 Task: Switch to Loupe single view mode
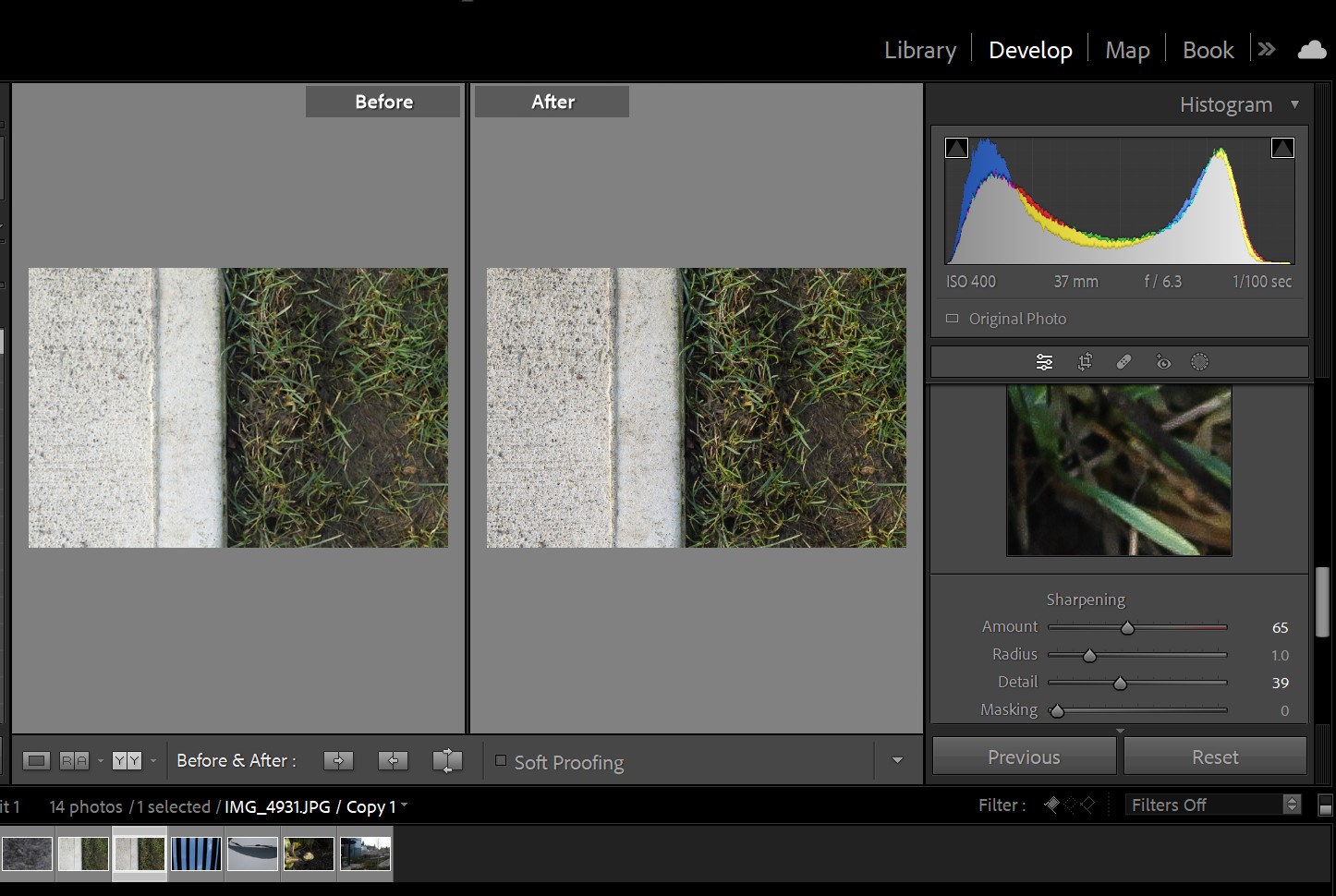[37, 760]
